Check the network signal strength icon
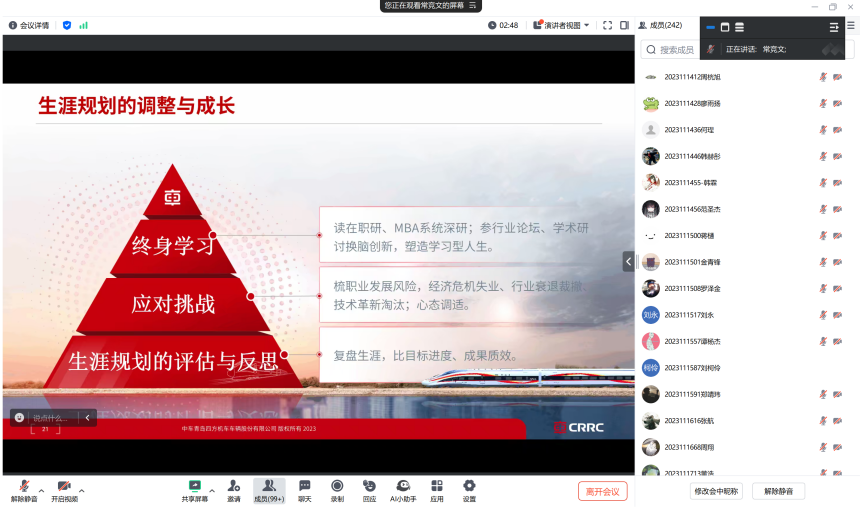The image size is (862, 510). (x=84, y=25)
